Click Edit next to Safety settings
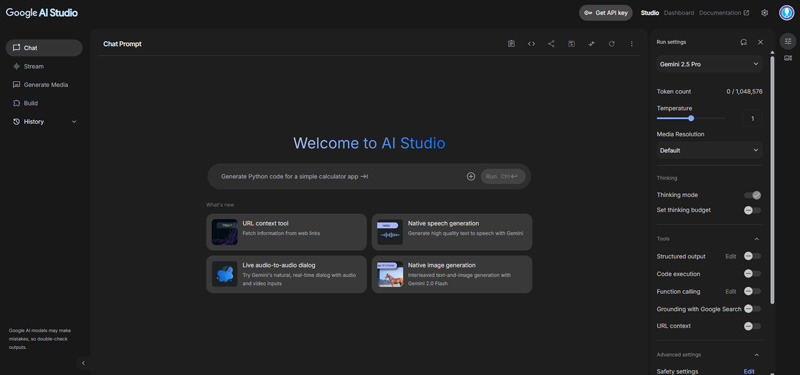This screenshot has width=800, height=375. point(748,371)
